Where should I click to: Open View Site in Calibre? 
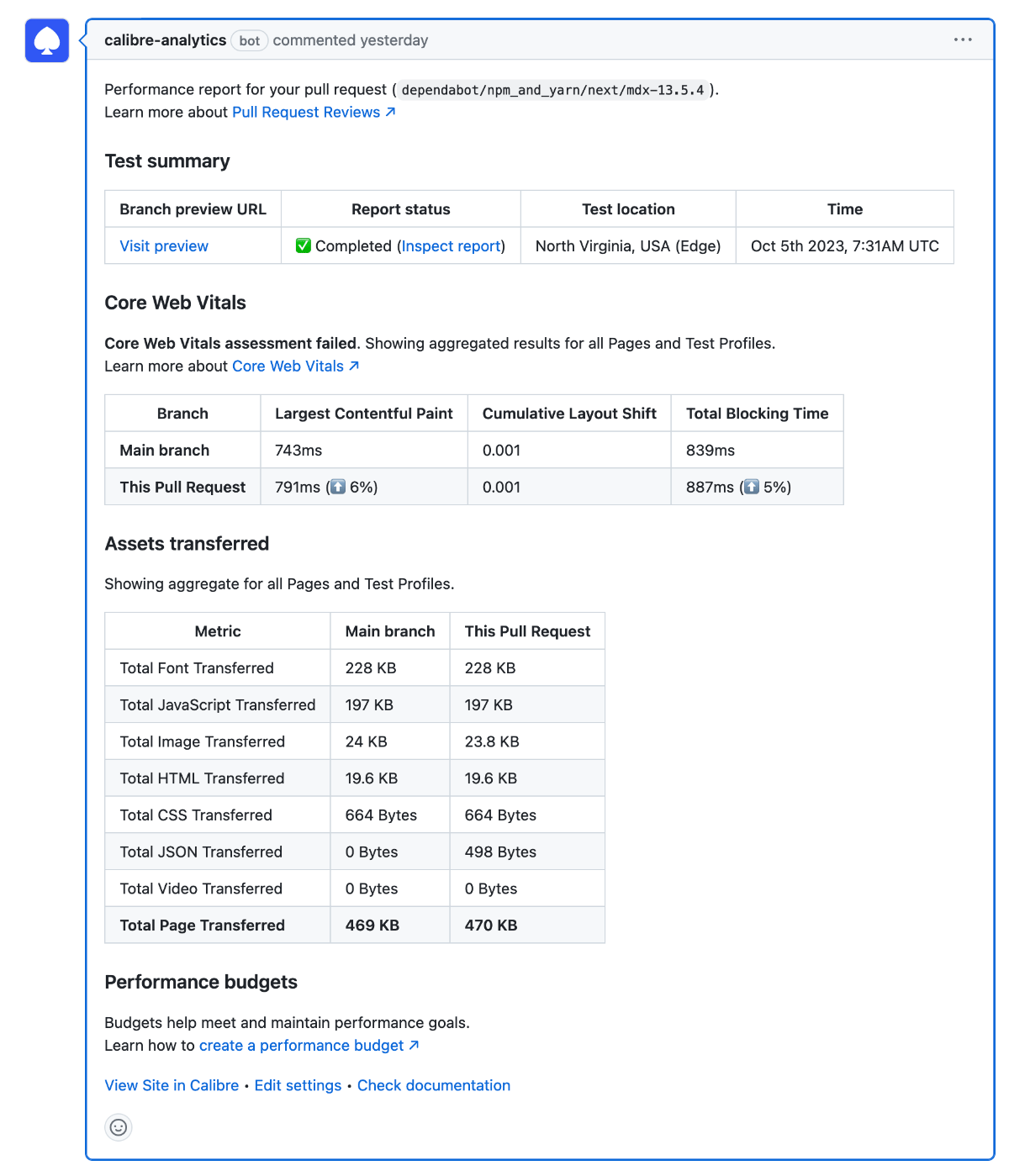tap(171, 1085)
